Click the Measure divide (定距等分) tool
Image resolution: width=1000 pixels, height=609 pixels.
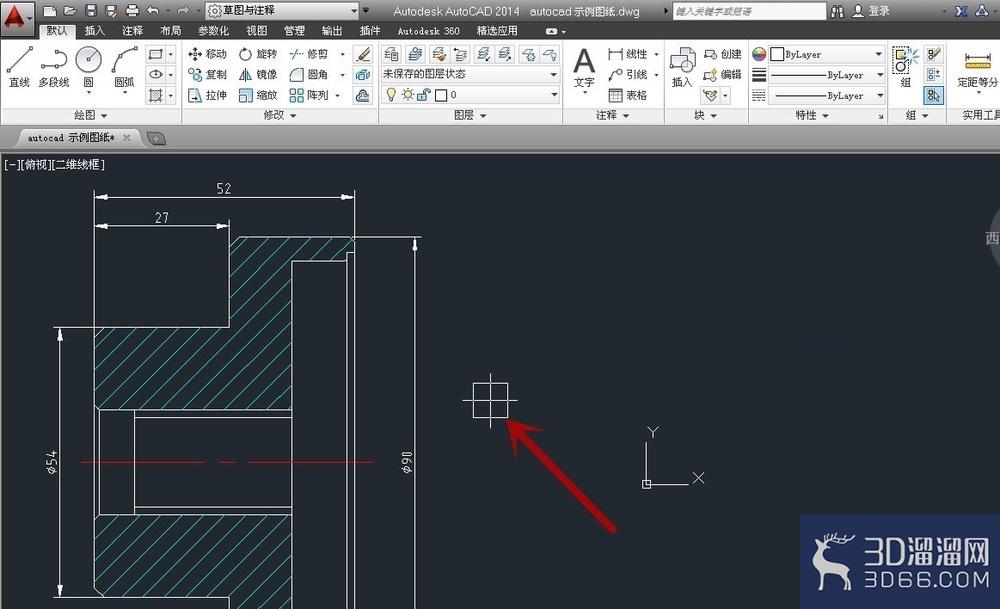pos(977,70)
